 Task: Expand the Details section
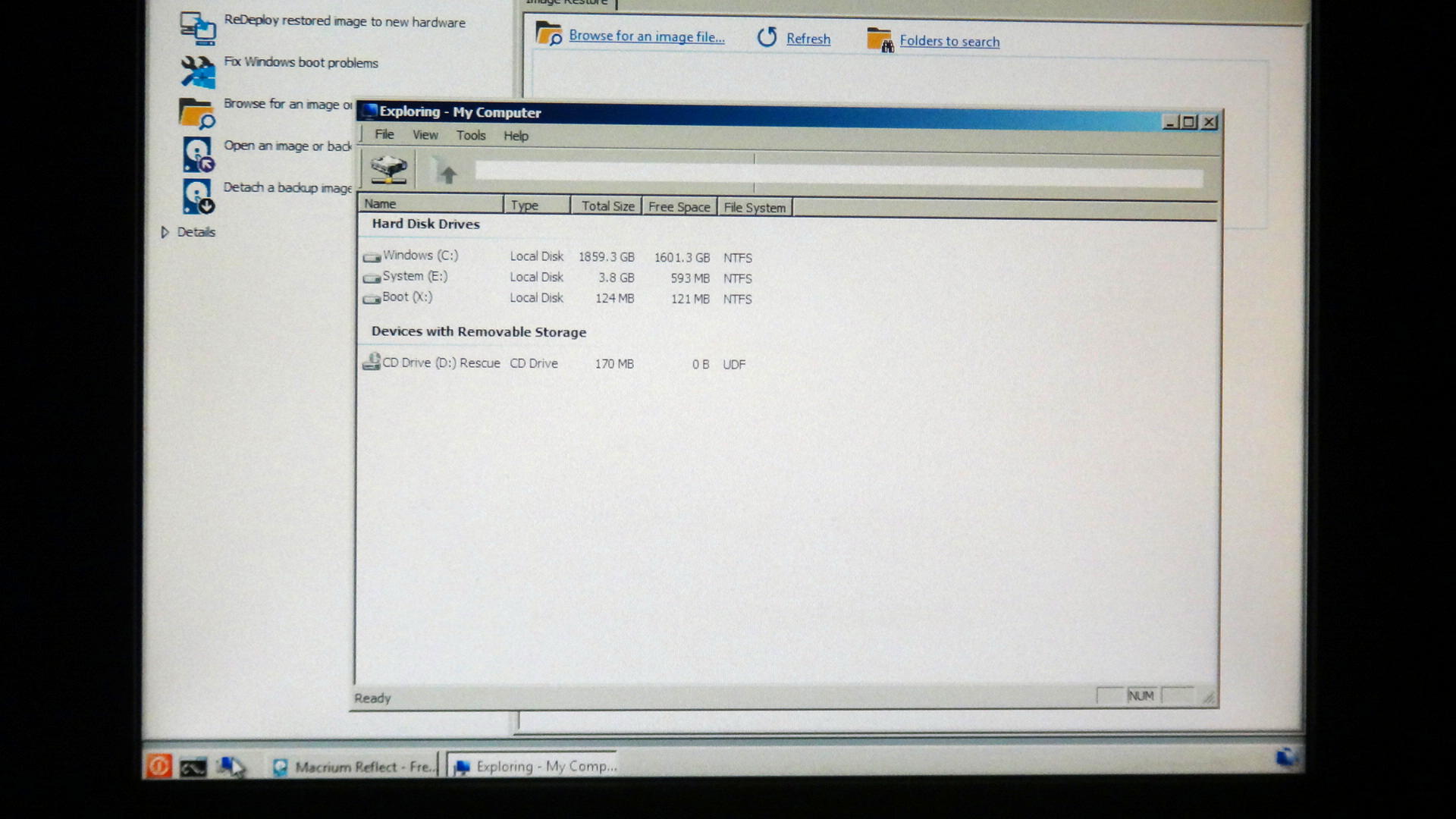tap(165, 232)
